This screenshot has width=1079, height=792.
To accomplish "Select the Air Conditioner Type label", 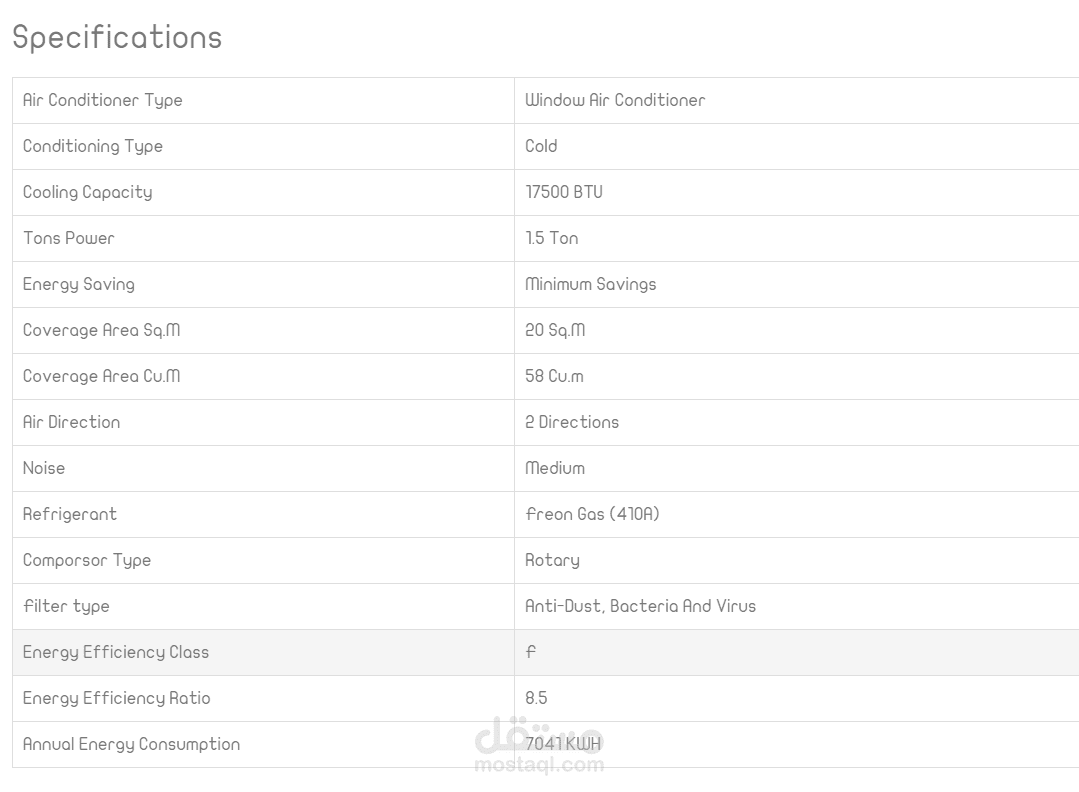I will pos(103,100).
